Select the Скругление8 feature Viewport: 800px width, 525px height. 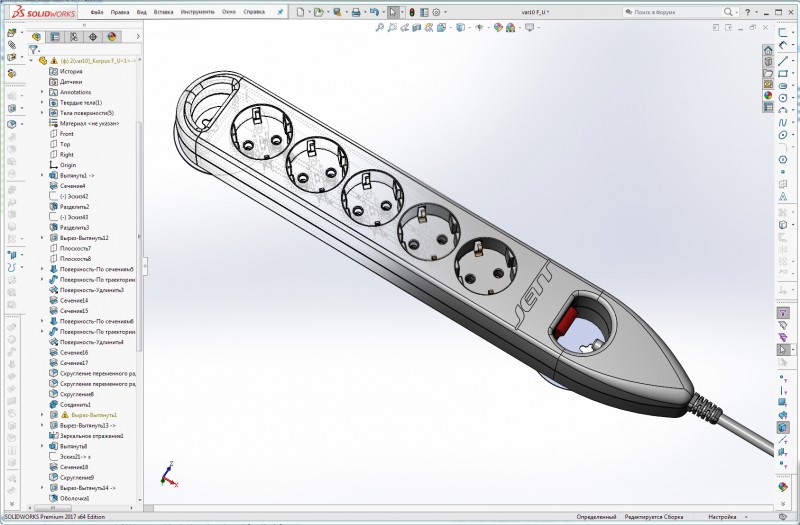click(x=77, y=394)
